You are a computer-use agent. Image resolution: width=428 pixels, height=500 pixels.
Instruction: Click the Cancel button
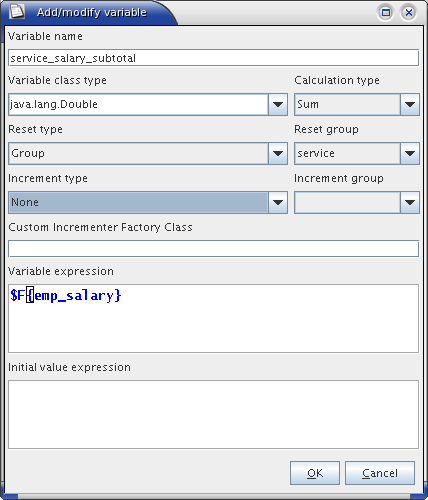(380, 473)
